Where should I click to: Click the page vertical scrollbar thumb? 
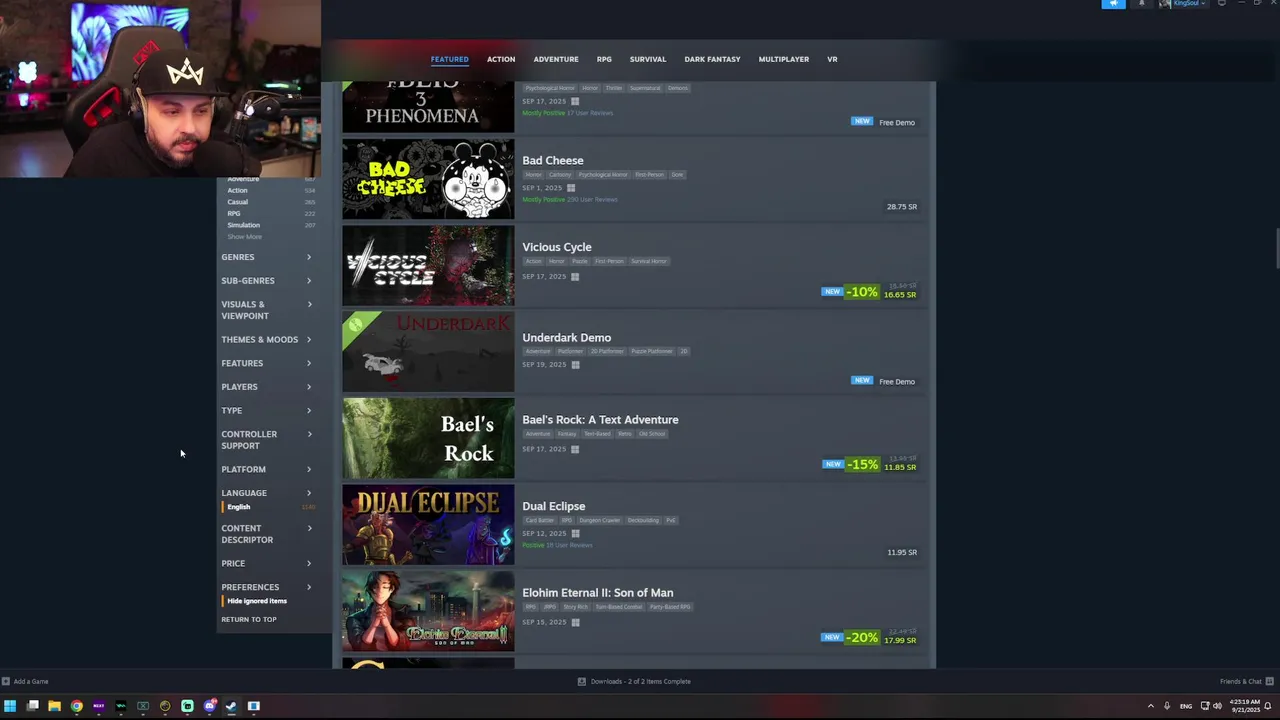1276,248
